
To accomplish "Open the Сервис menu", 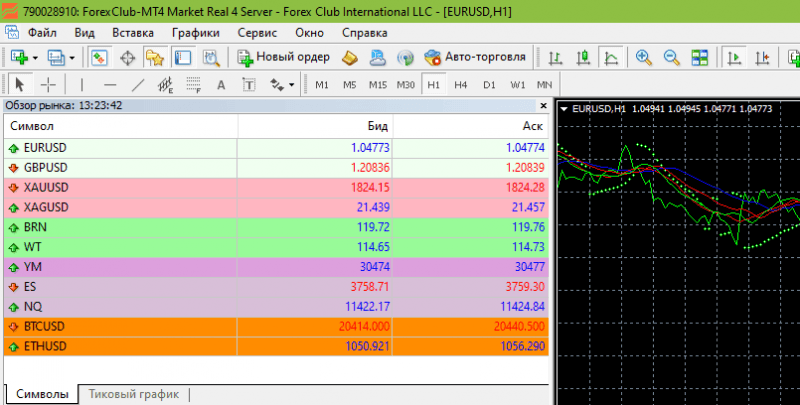I will point(257,33).
